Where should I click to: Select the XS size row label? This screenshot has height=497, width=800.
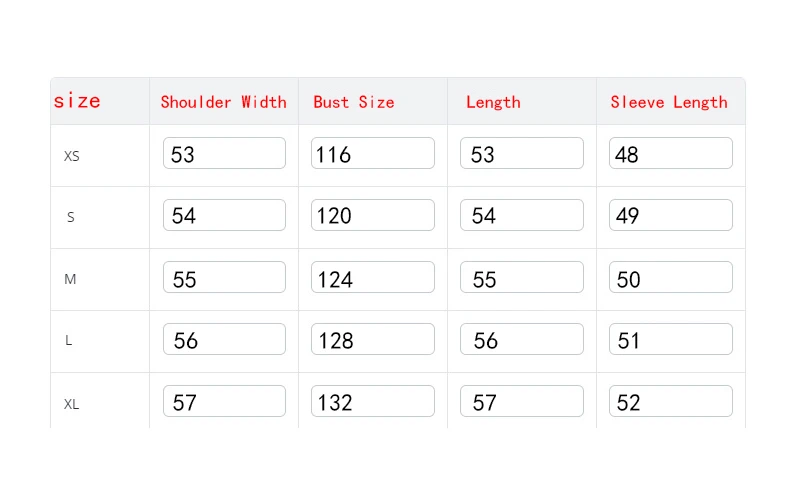tap(72, 156)
